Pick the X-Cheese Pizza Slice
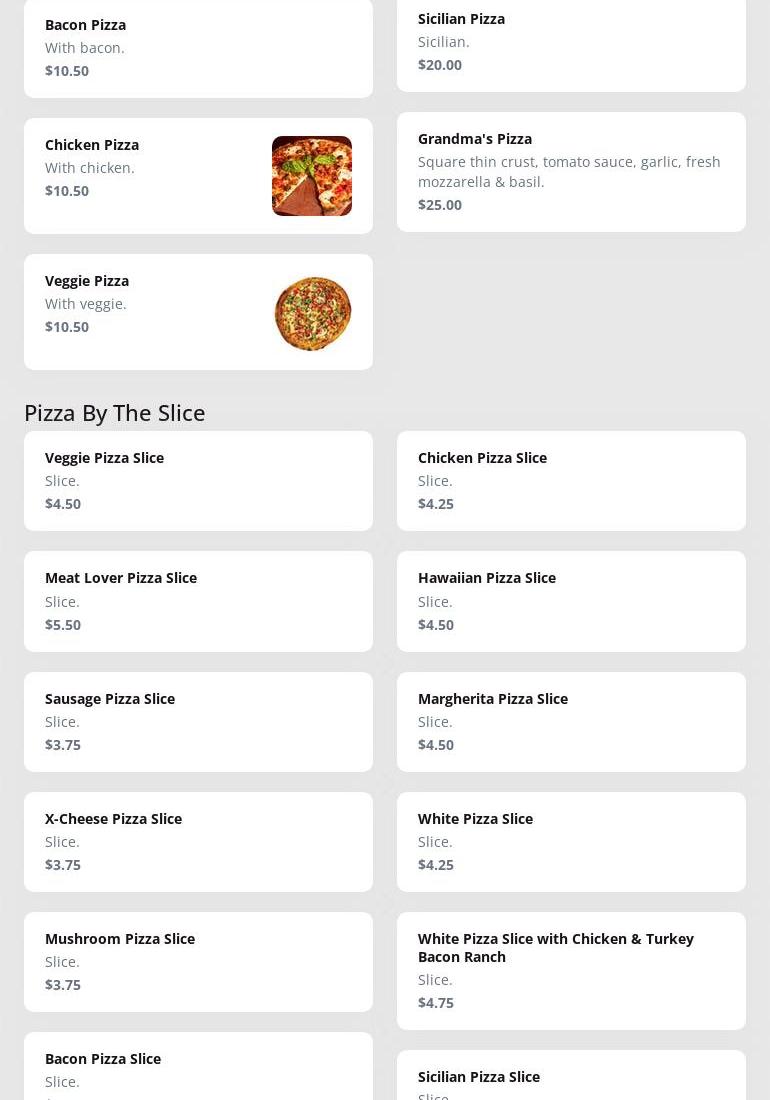The height and width of the screenshot is (1100, 770). [198, 841]
